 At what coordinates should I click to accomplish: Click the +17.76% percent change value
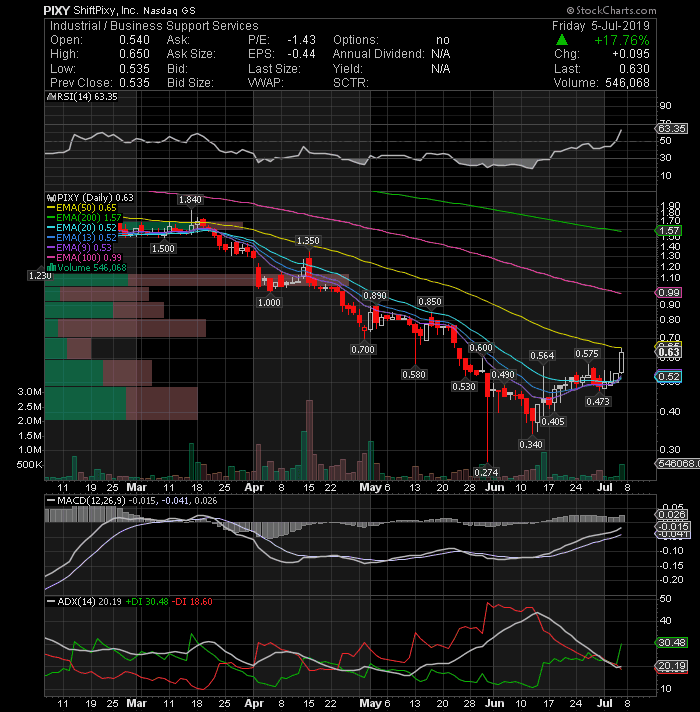coord(621,40)
